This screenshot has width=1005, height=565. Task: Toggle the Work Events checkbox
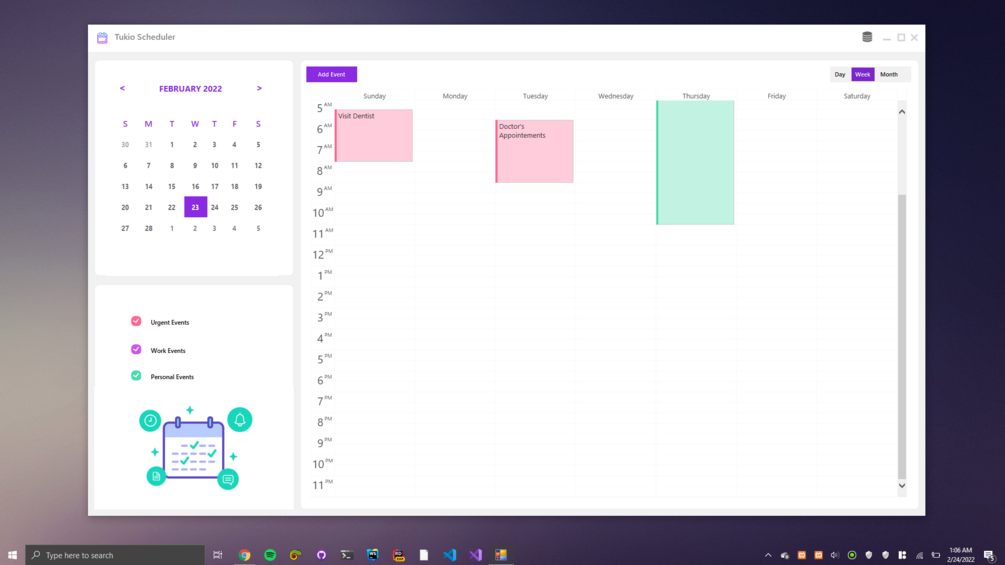coord(136,349)
